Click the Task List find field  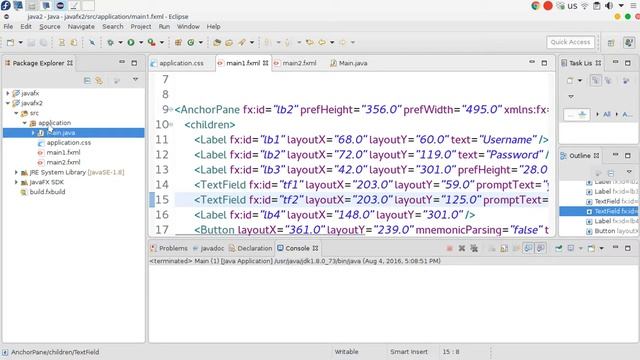tap(577, 115)
